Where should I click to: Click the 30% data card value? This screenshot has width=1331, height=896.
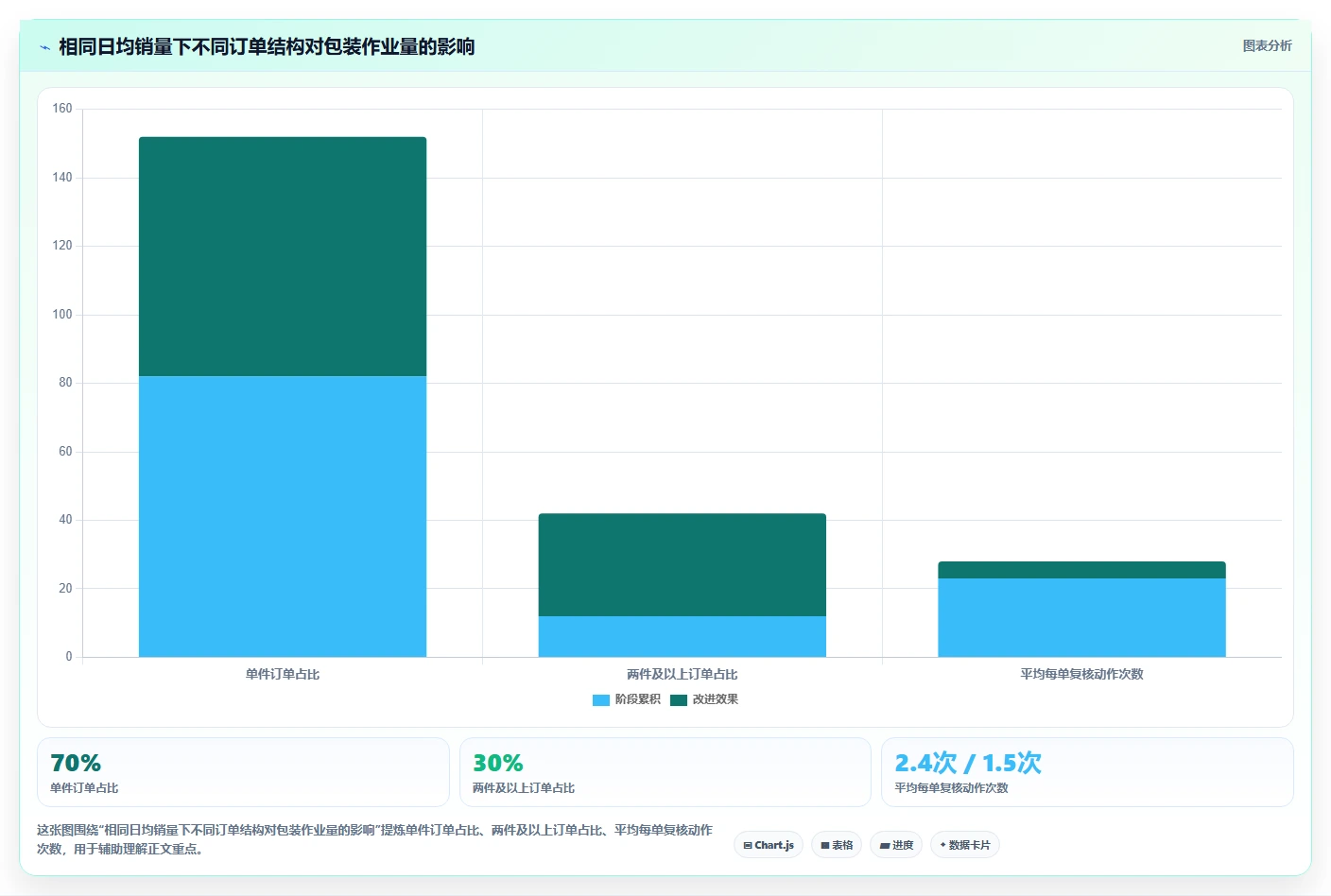[498, 763]
